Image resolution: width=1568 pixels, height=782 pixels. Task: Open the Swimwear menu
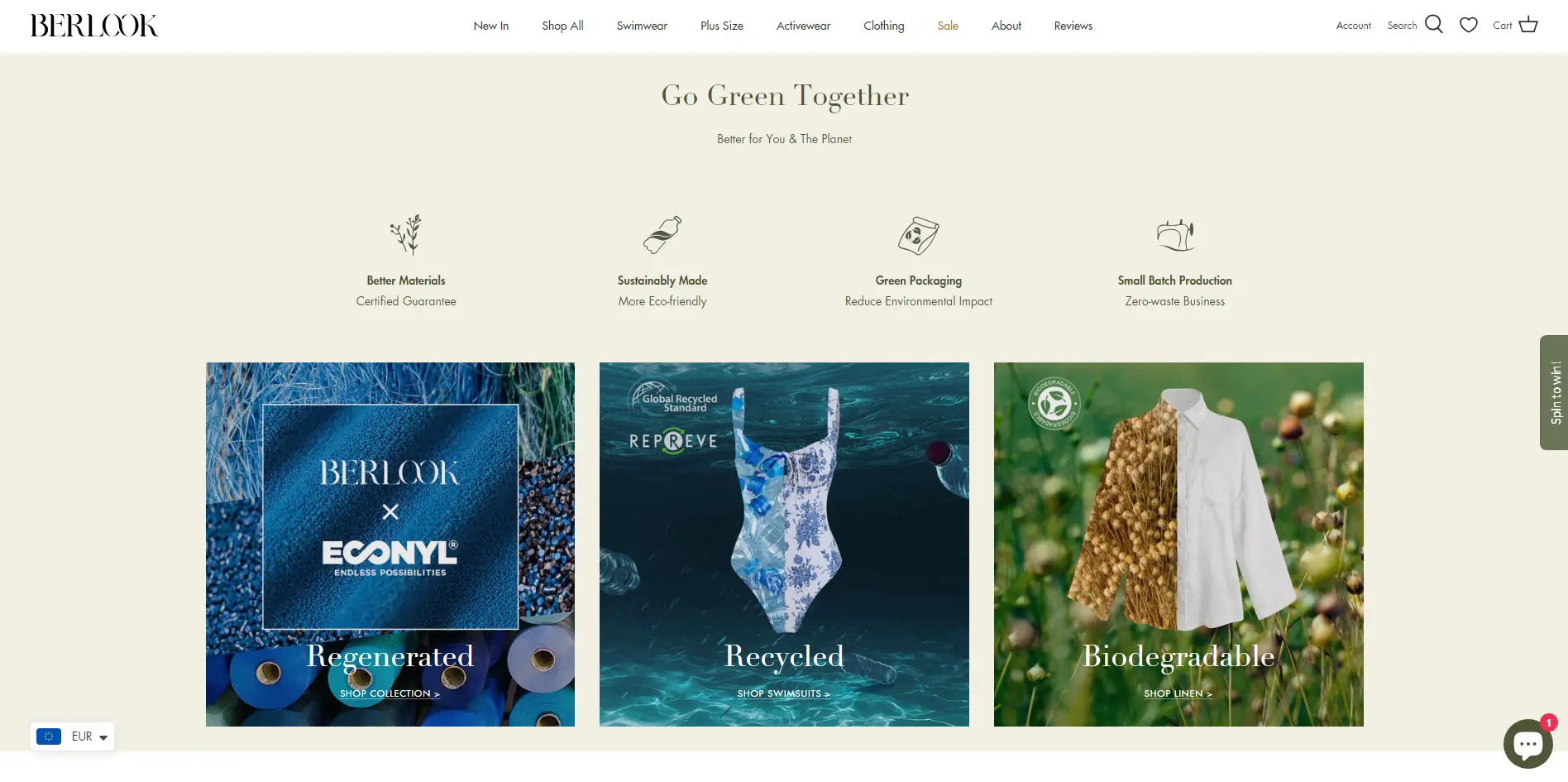pos(642,26)
